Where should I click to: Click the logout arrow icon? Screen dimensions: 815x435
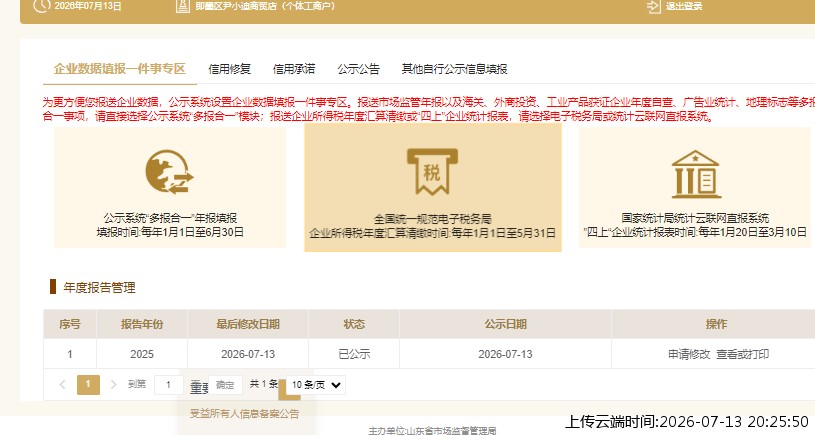click(x=653, y=6)
